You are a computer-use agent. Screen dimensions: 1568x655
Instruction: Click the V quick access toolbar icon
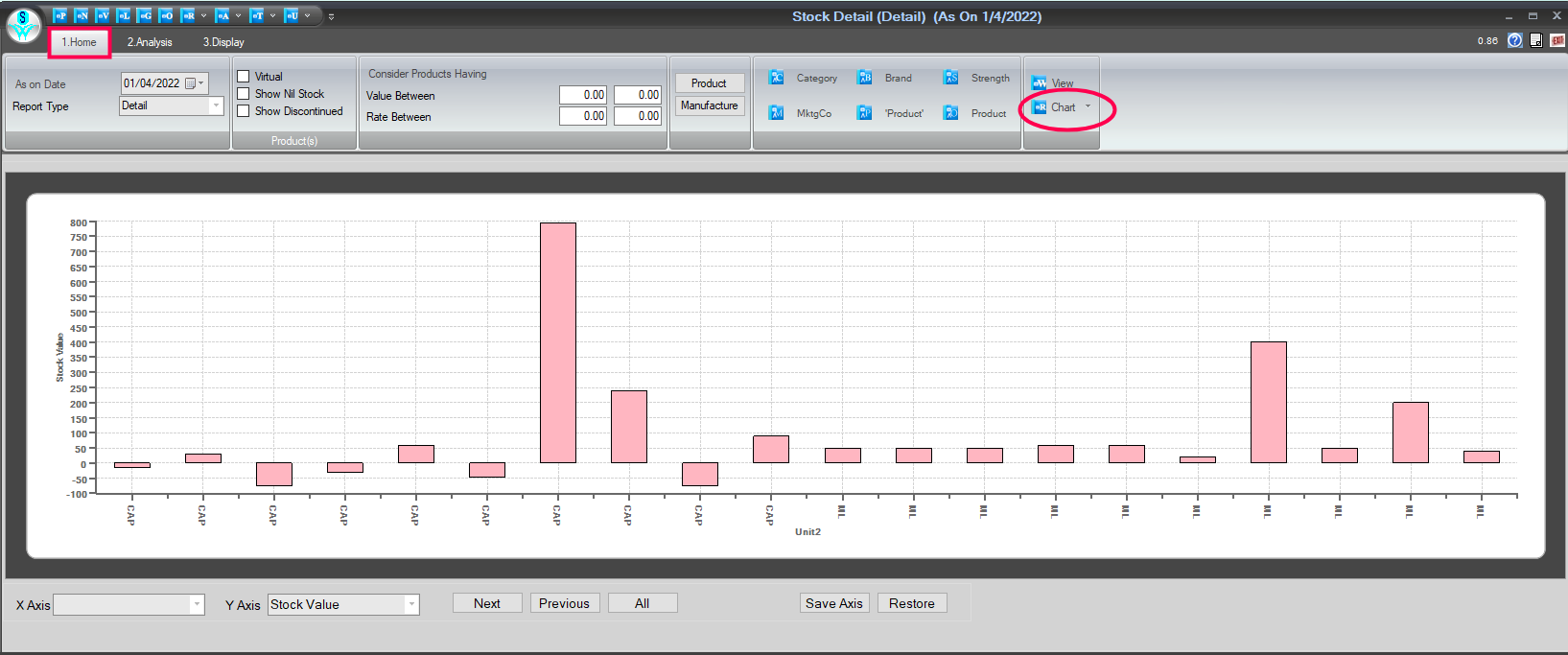[x=103, y=15]
